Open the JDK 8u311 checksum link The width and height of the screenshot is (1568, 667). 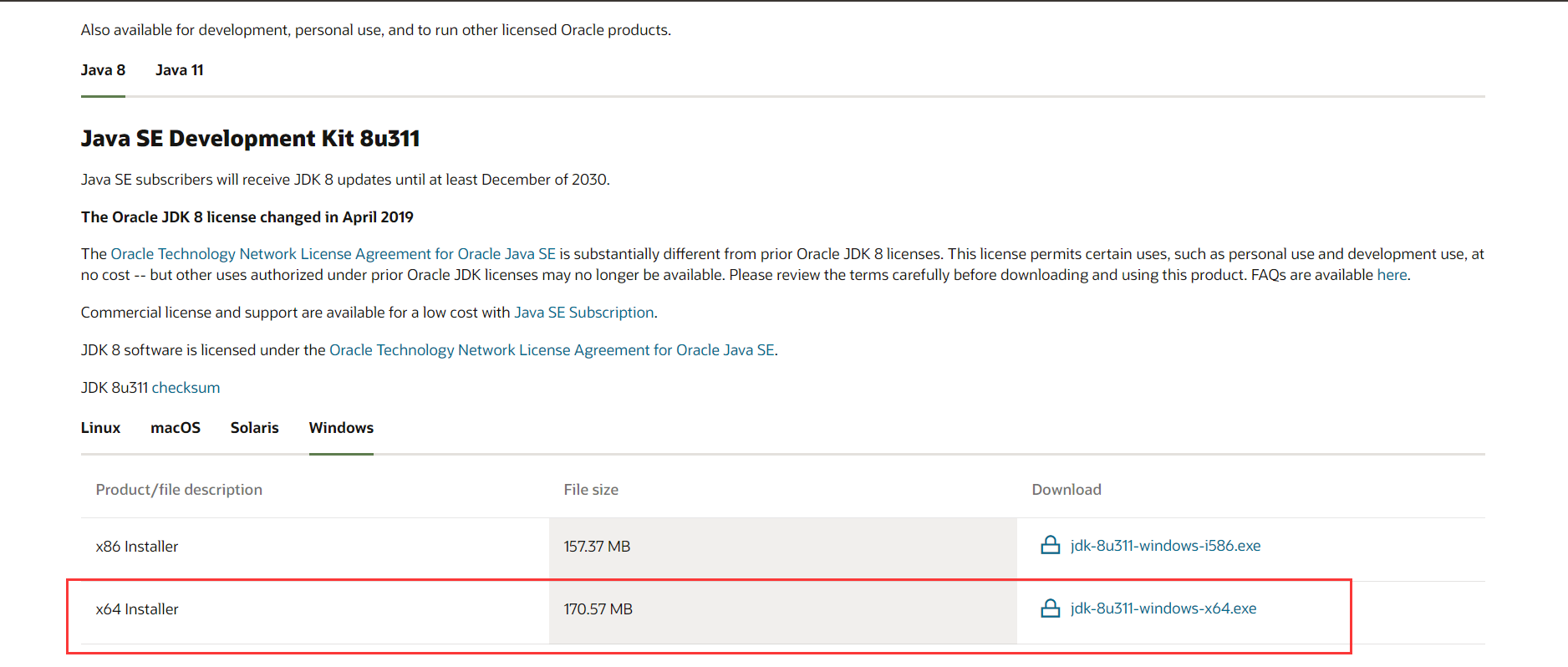click(x=186, y=388)
